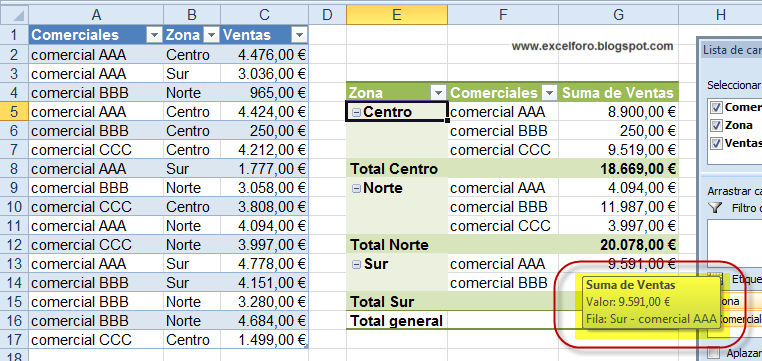
Task: Open the Ventas filter dropdown in column C
Action: (x=299, y=35)
